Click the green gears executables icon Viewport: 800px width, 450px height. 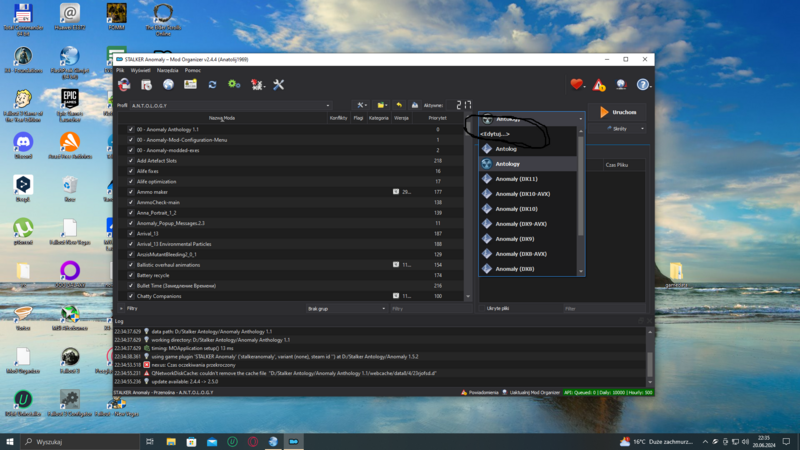tap(234, 85)
